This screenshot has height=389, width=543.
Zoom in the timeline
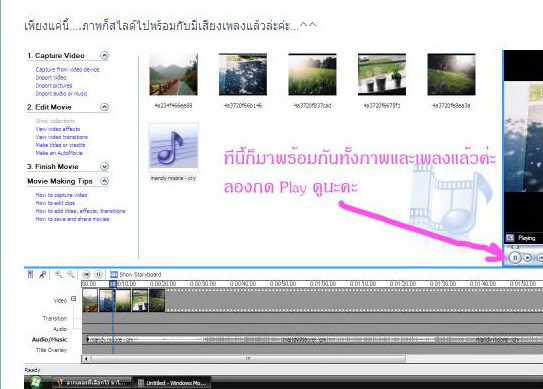click(59, 275)
